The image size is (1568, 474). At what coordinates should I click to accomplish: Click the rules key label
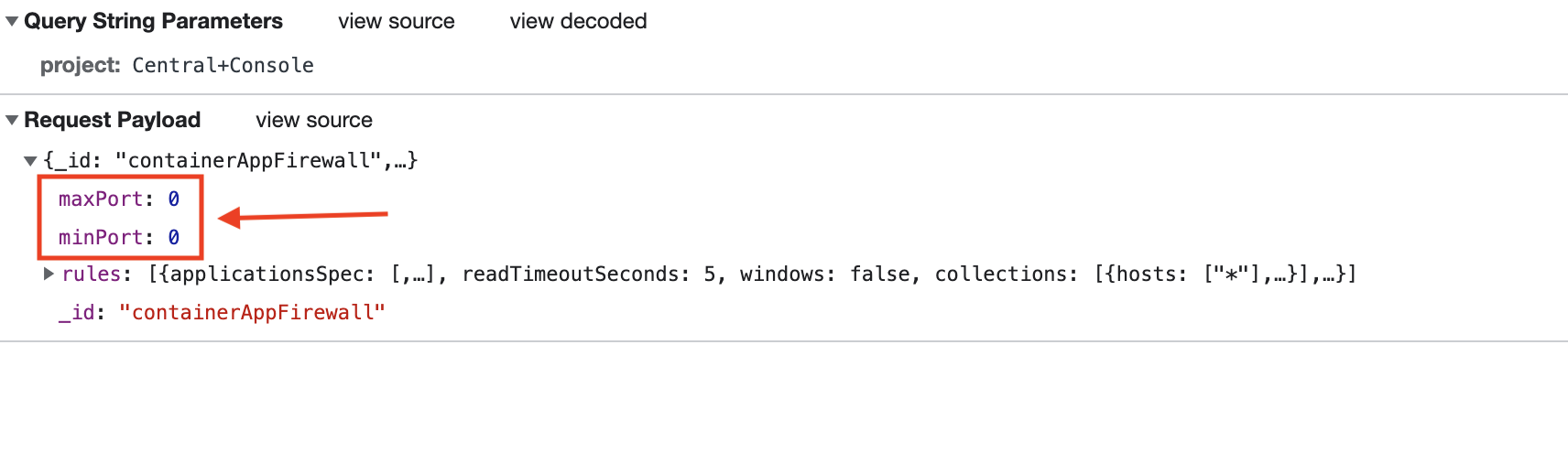[91, 274]
